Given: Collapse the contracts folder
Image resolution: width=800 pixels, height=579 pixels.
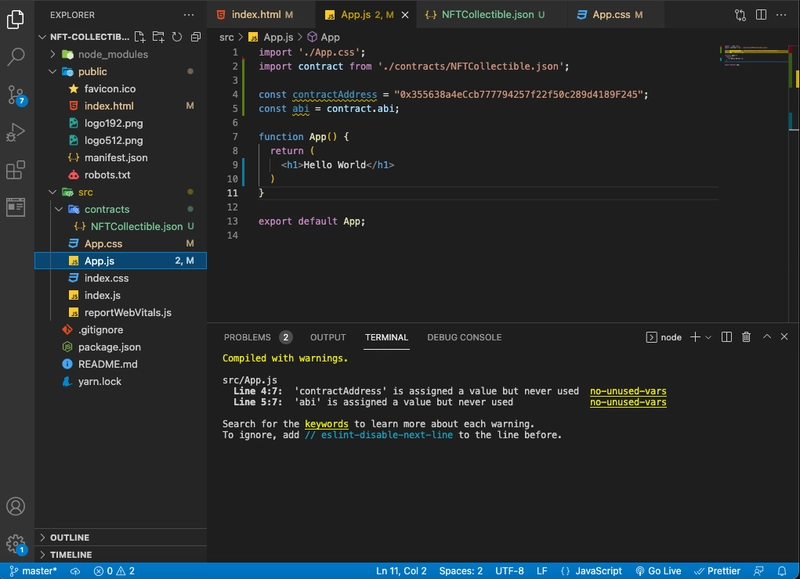Looking at the screenshot, I should pyautogui.click(x=59, y=209).
